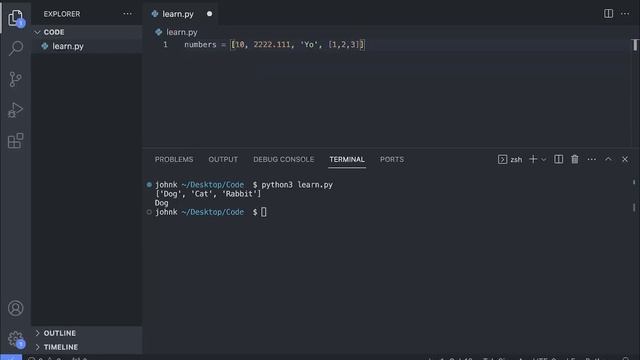Click the learn.py breadcrumb
This screenshot has width=640, height=360.
point(182,32)
